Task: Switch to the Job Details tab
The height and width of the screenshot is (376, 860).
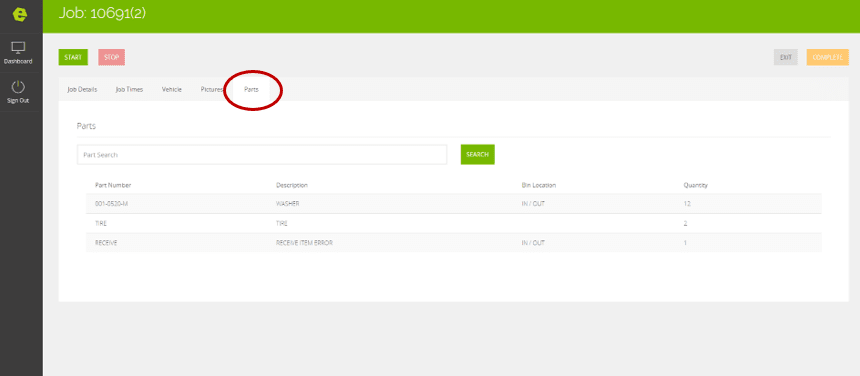Action: pos(82,89)
